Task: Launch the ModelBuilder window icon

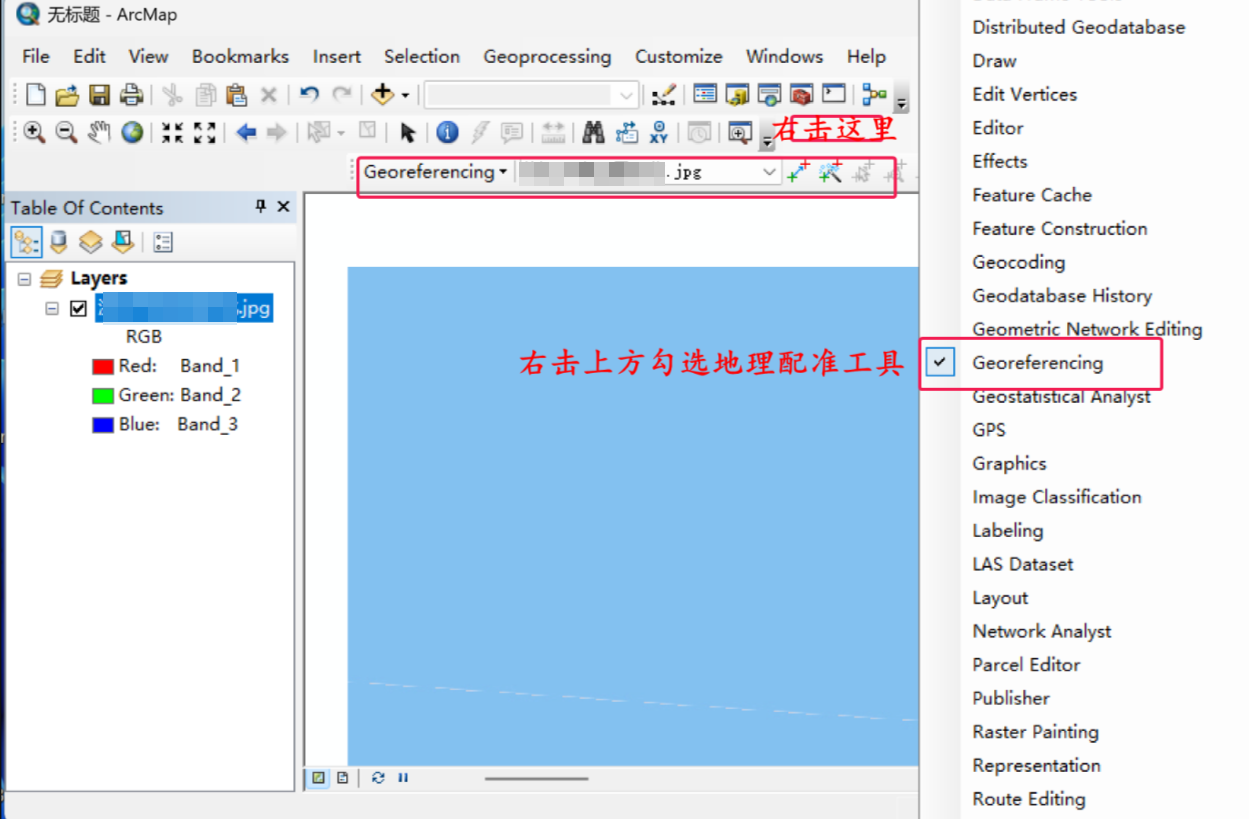Action: 875,95
